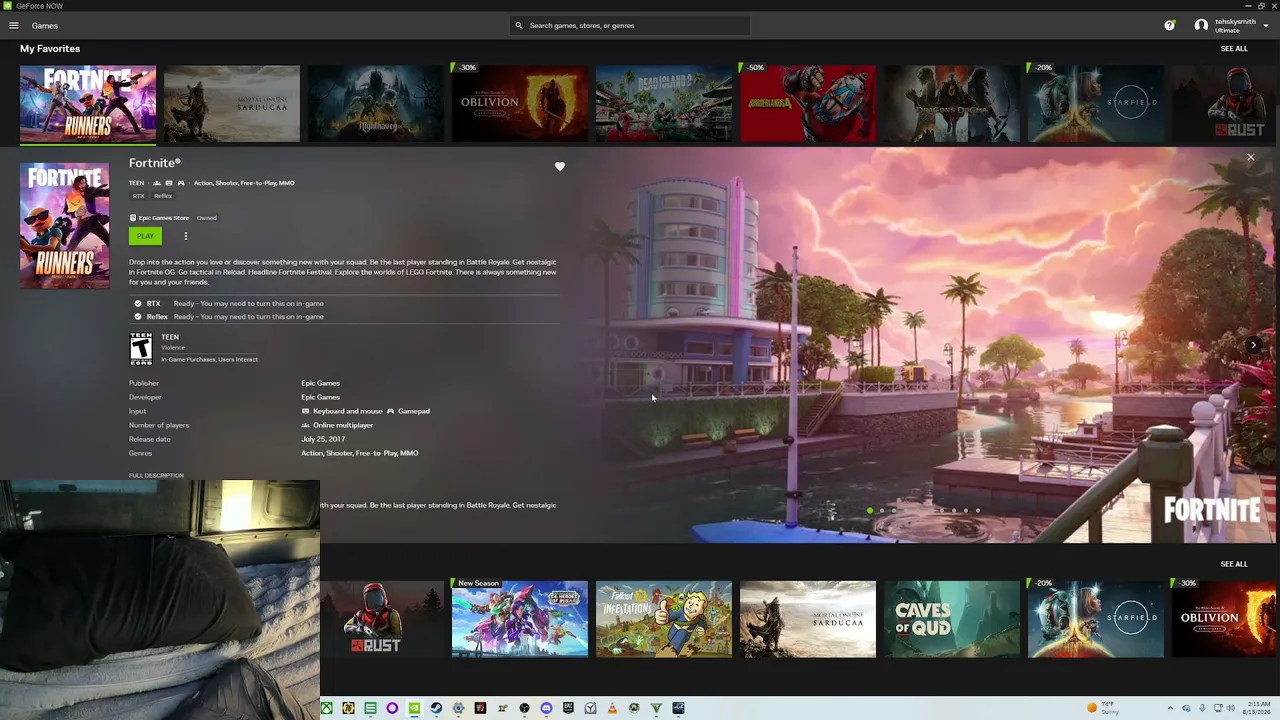Viewport: 1280px width, 720px height.
Task: Click the user profile avatar icon
Action: 1201,25
